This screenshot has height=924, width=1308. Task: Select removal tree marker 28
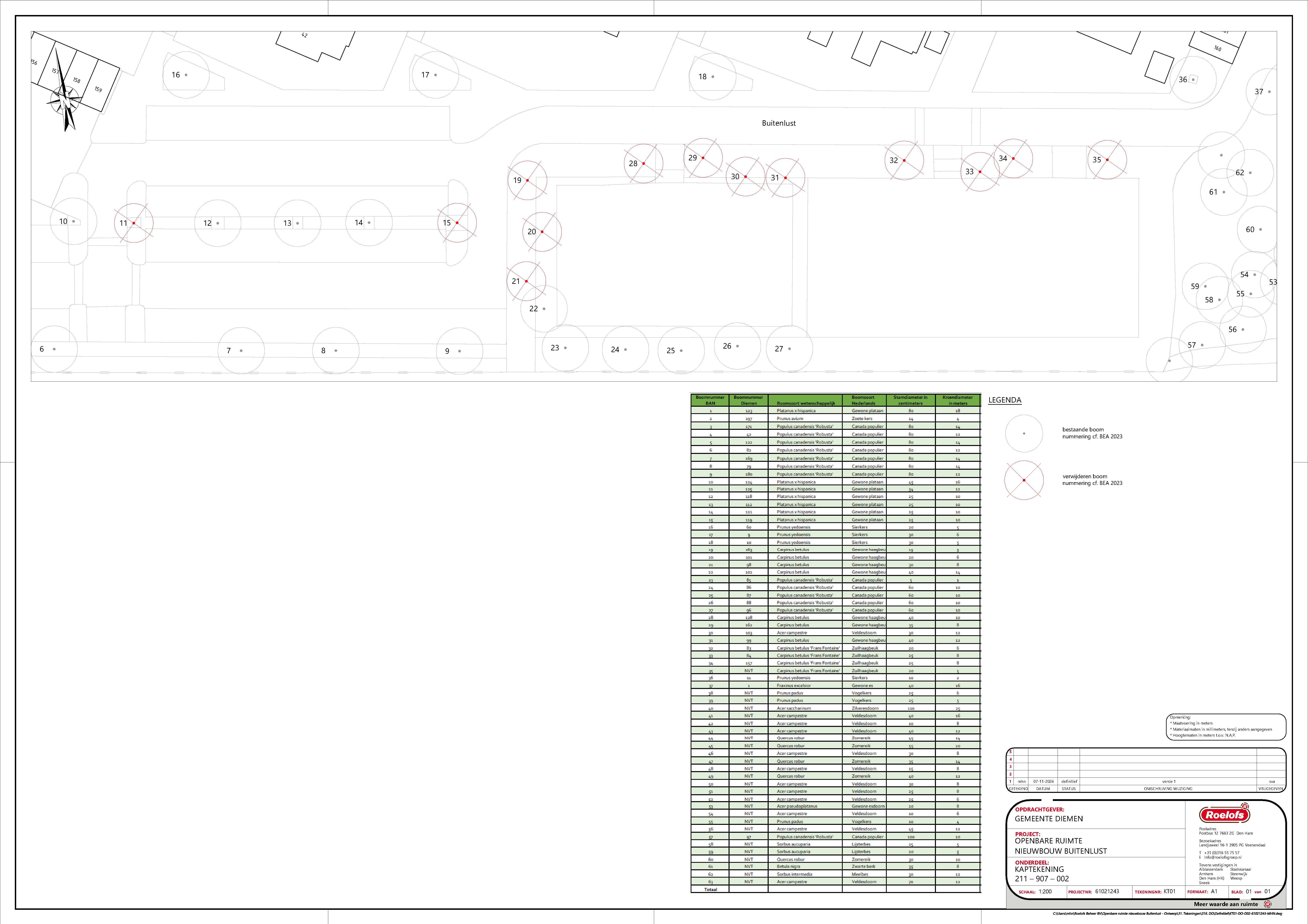[x=644, y=164]
